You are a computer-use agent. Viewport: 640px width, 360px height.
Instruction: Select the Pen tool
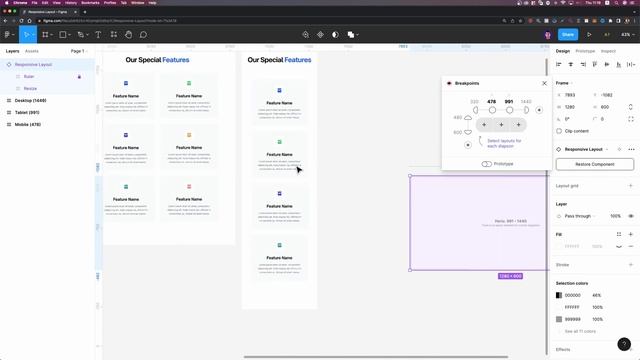coord(80,35)
